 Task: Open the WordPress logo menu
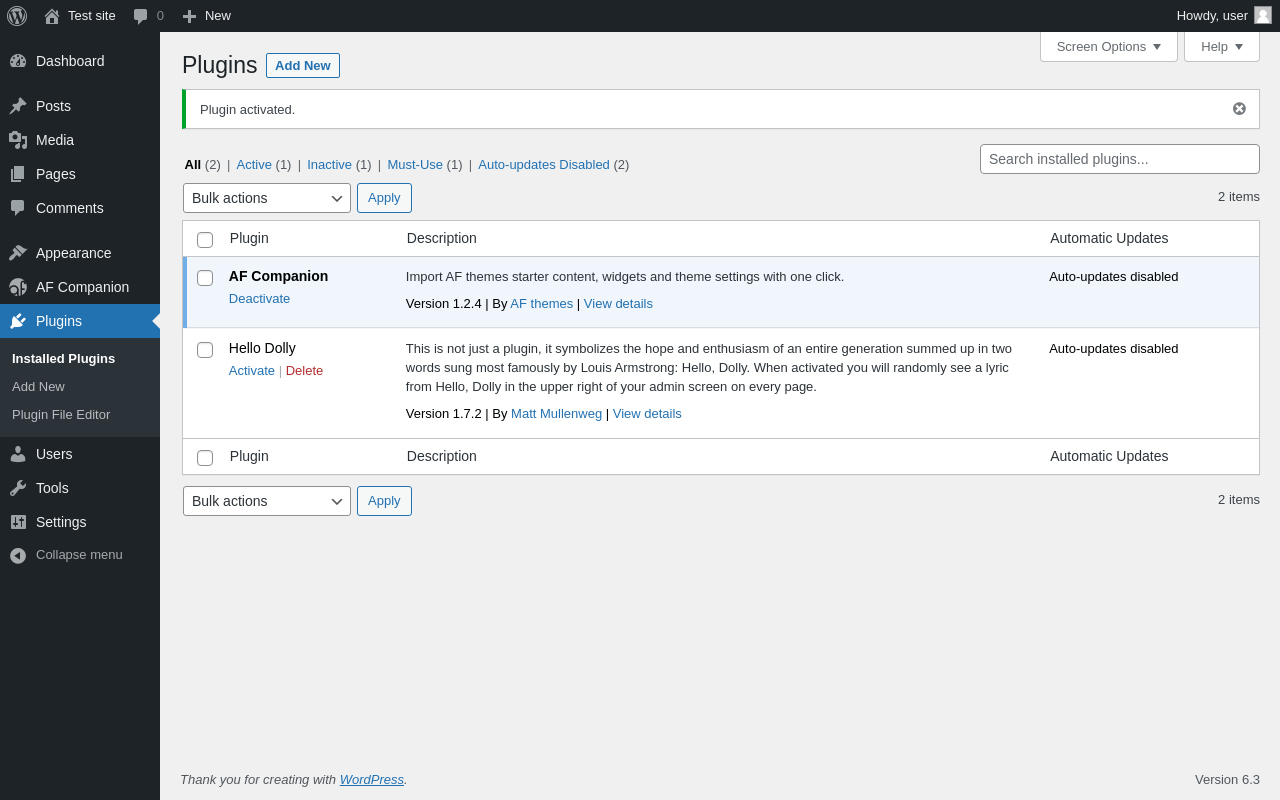click(x=17, y=16)
